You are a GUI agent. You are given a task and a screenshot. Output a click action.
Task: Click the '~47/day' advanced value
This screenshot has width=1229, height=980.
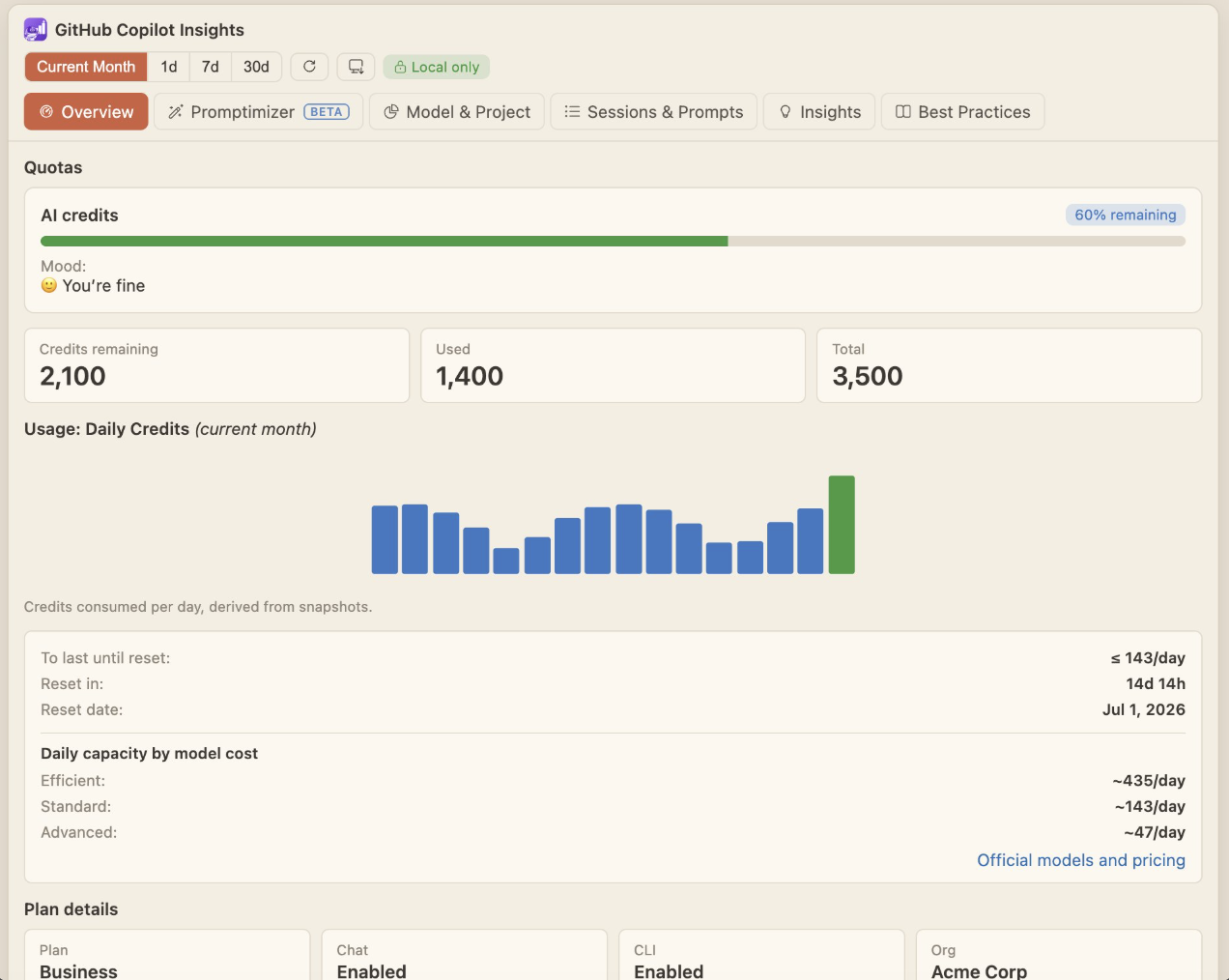tap(1155, 832)
